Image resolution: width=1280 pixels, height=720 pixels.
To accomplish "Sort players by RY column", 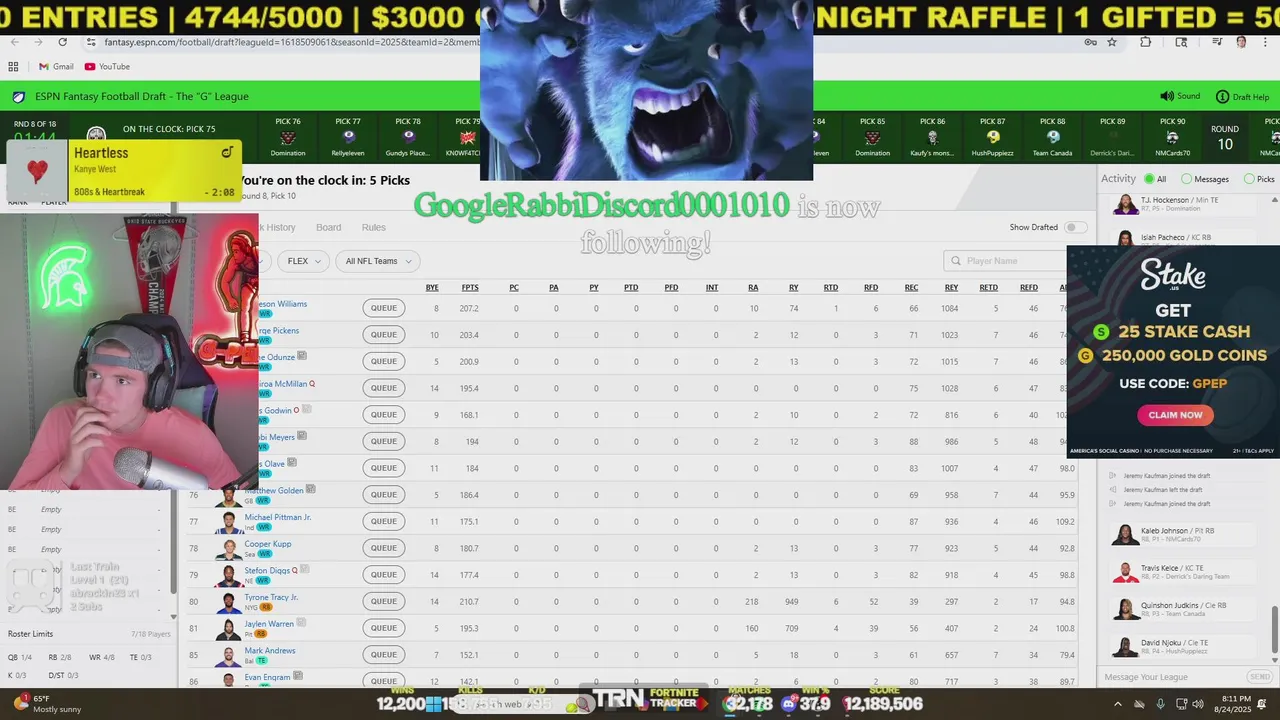I will click(793, 288).
